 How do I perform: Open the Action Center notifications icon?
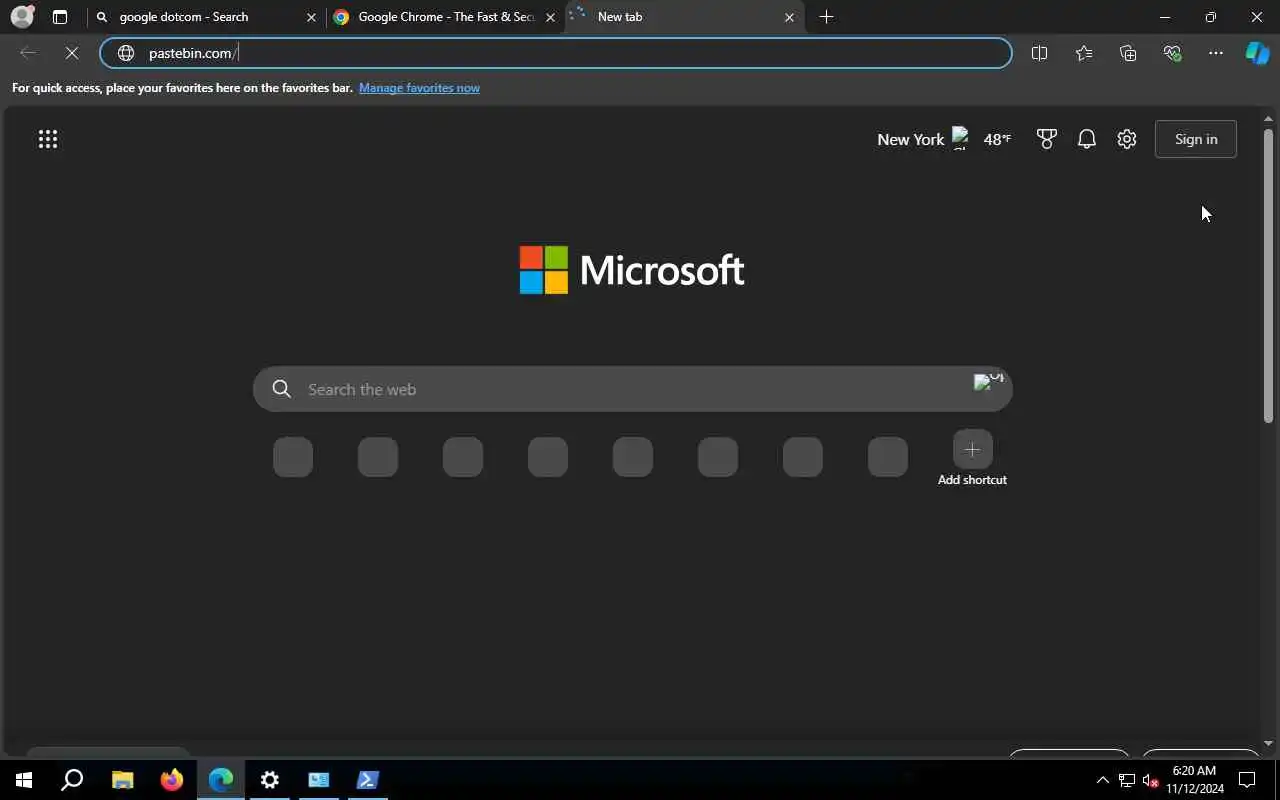point(1247,780)
